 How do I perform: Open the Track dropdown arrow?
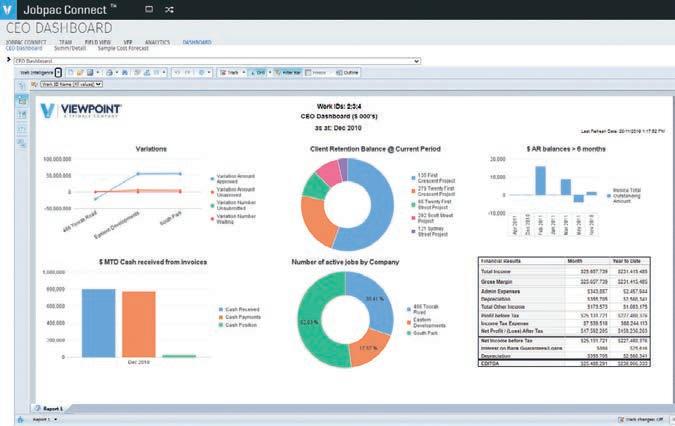click(x=244, y=73)
